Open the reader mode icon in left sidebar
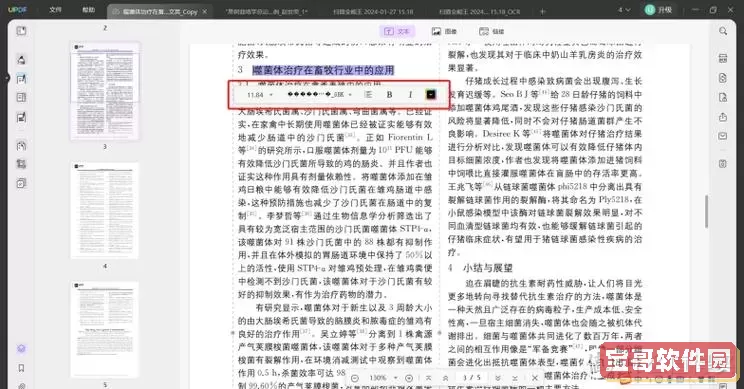Screen dimensions: 744x389 [21, 59]
